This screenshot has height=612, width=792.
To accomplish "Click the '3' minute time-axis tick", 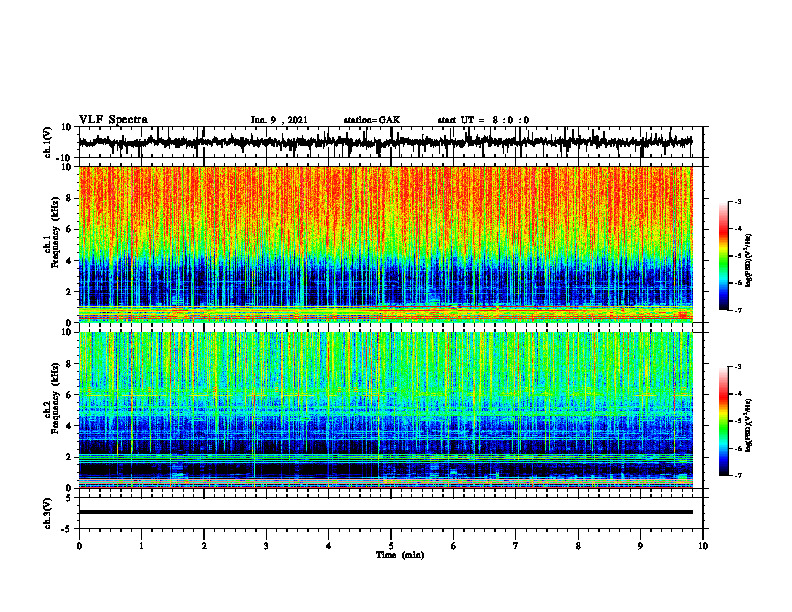I will [x=266, y=546].
